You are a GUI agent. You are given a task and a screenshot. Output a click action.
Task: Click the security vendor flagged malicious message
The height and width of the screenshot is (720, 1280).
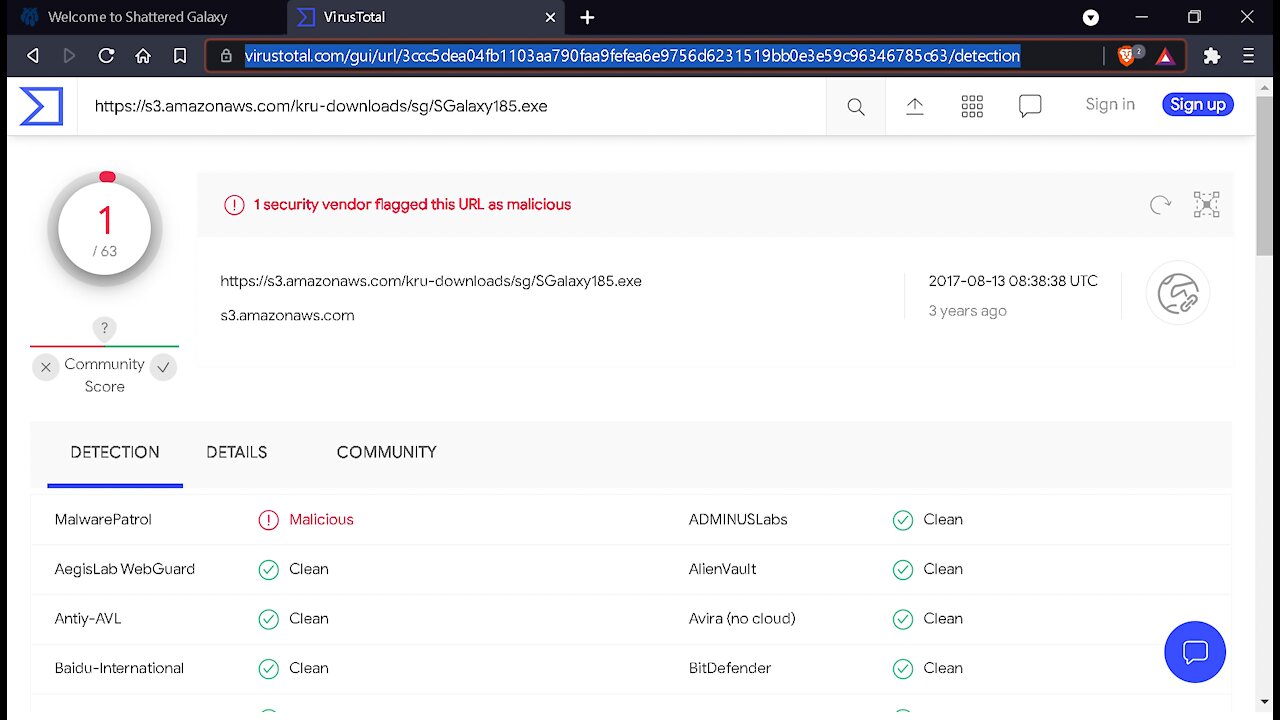pyautogui.click(x=412, y=205)
